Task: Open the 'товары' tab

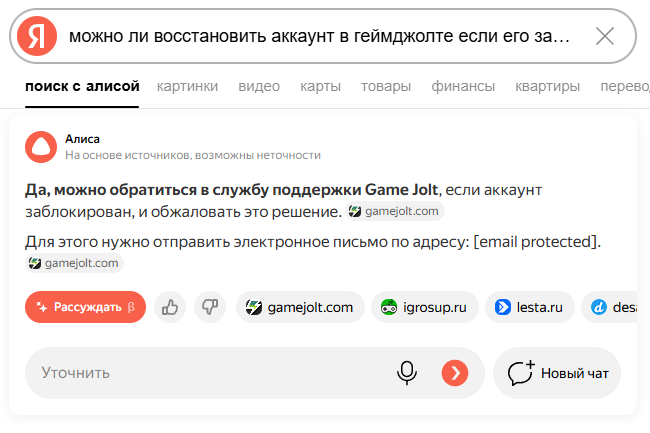Action: pyautogui.click(x=386, y=86)
